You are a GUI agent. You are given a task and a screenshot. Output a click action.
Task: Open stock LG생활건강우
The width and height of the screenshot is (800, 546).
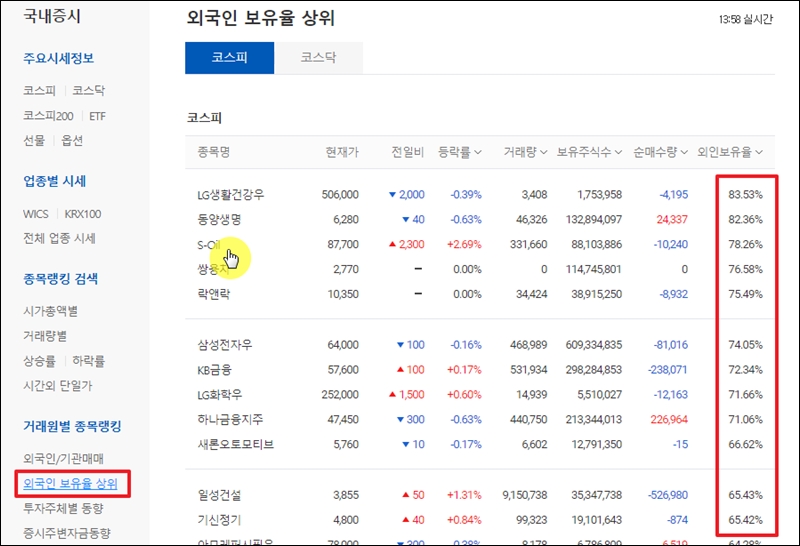(x=231, y=195)
